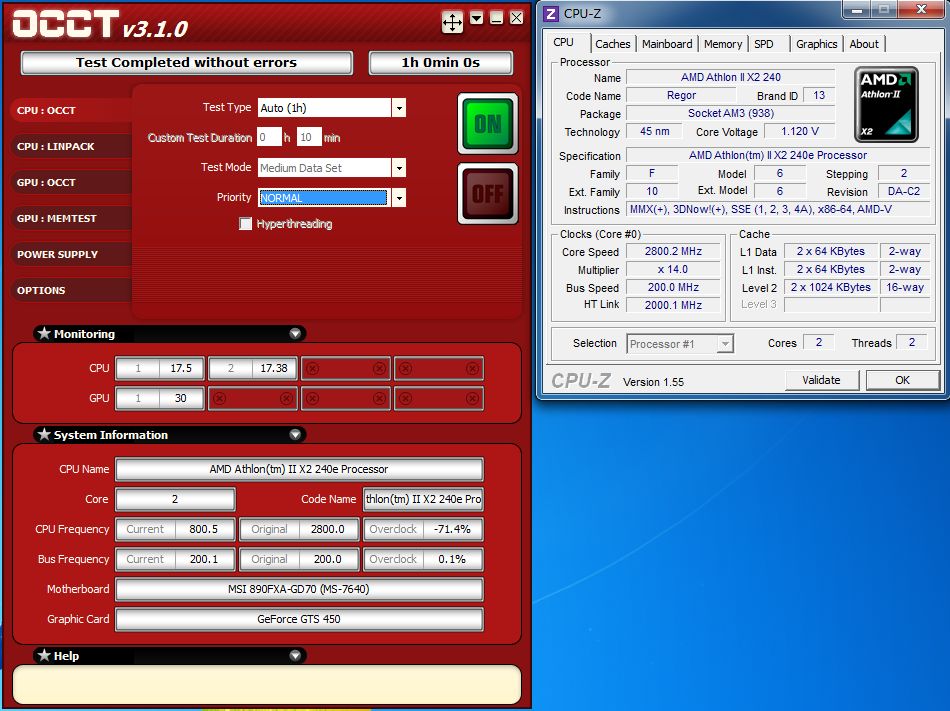
Task: Click the Multiplier value x 14.0
Action: pos(673,270)
